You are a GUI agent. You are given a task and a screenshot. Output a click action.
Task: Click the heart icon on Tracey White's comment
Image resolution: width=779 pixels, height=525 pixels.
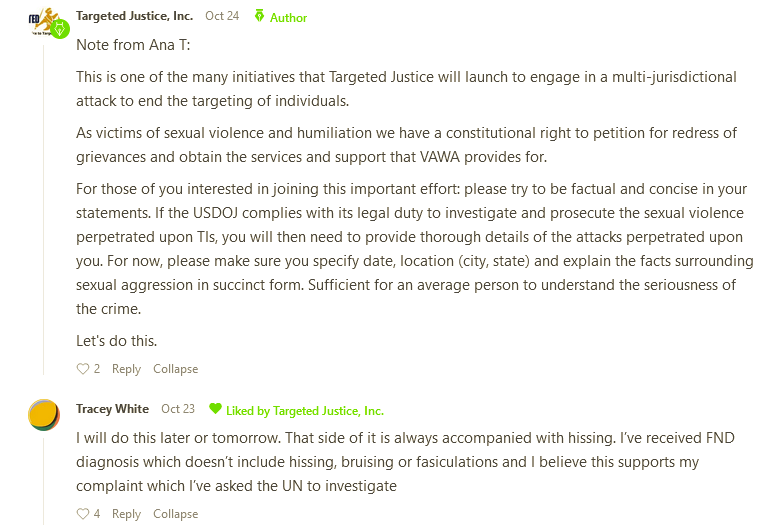(83, 514)
